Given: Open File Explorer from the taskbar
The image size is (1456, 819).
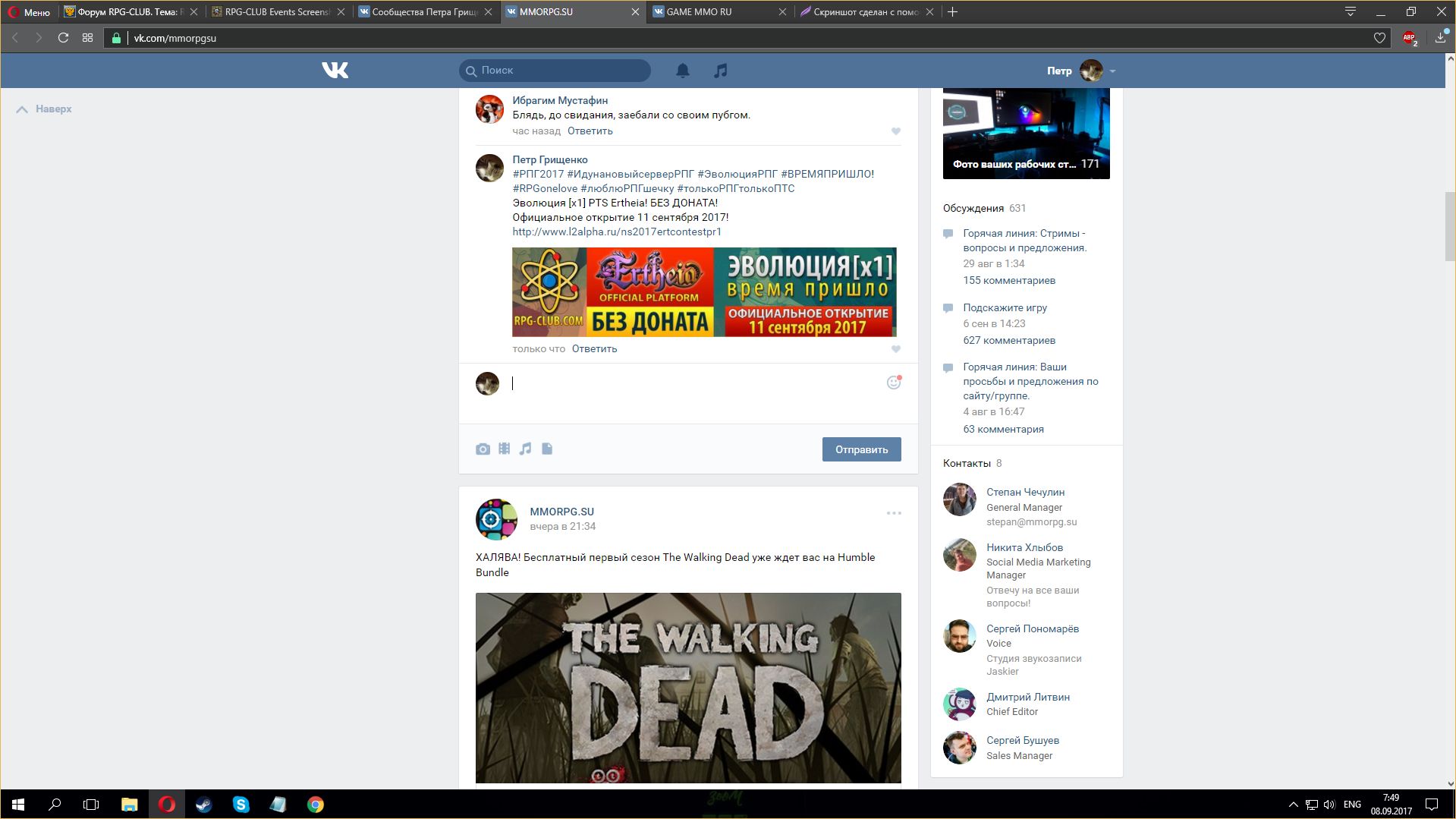Looking at the screenshot, I should click(x=129, y=805).
